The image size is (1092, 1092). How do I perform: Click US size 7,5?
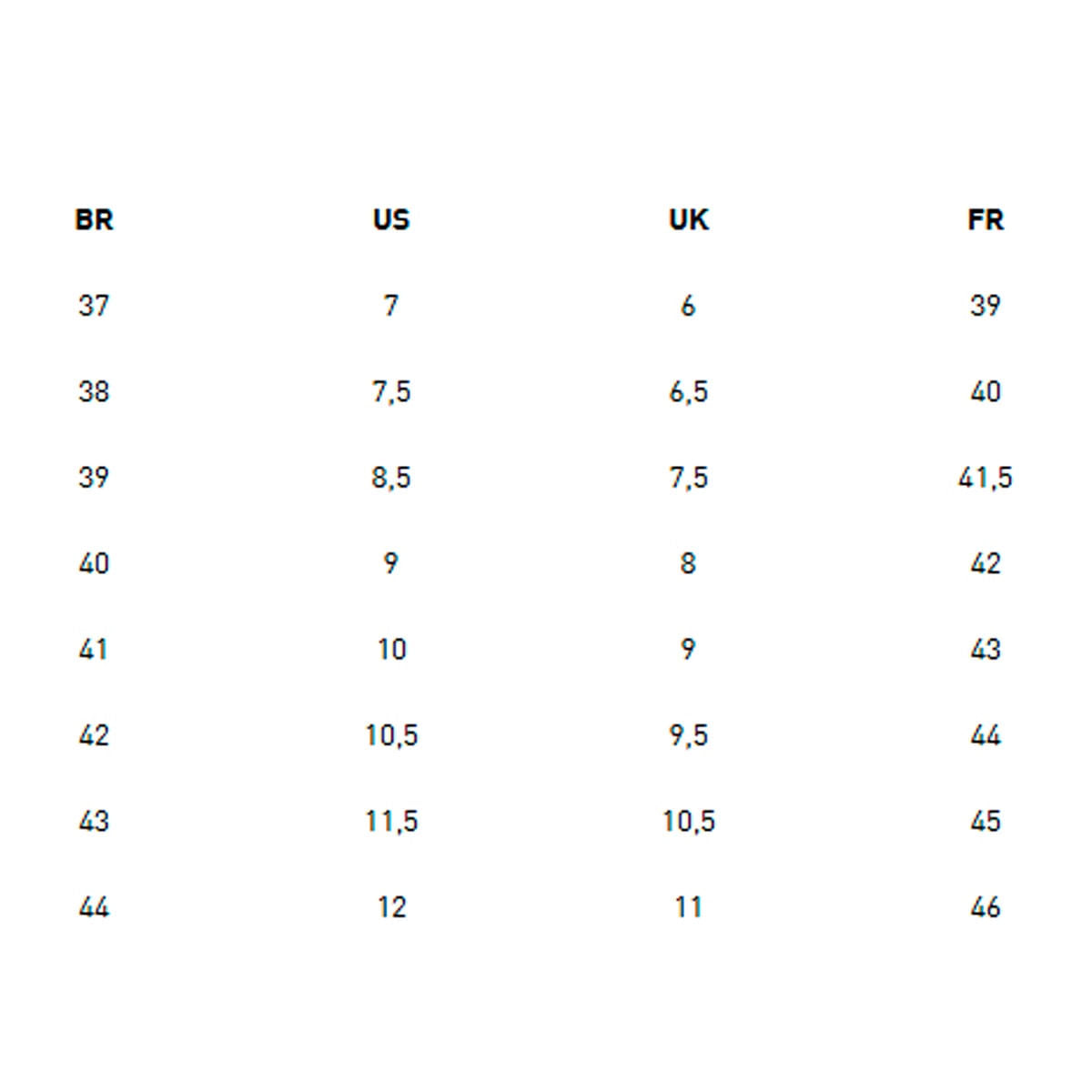point(391,392)
